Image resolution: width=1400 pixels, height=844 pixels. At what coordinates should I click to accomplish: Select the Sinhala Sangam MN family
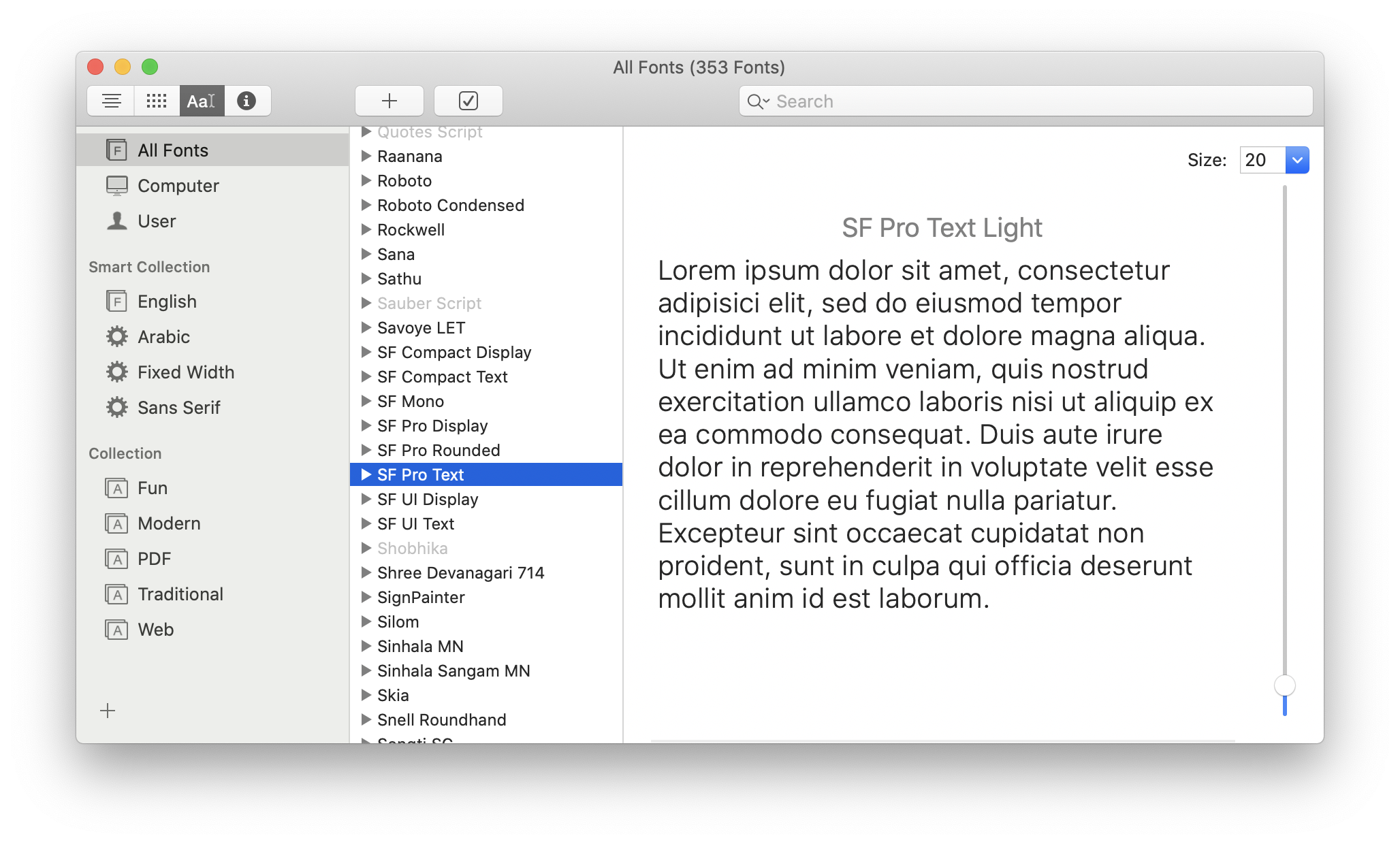486,671
